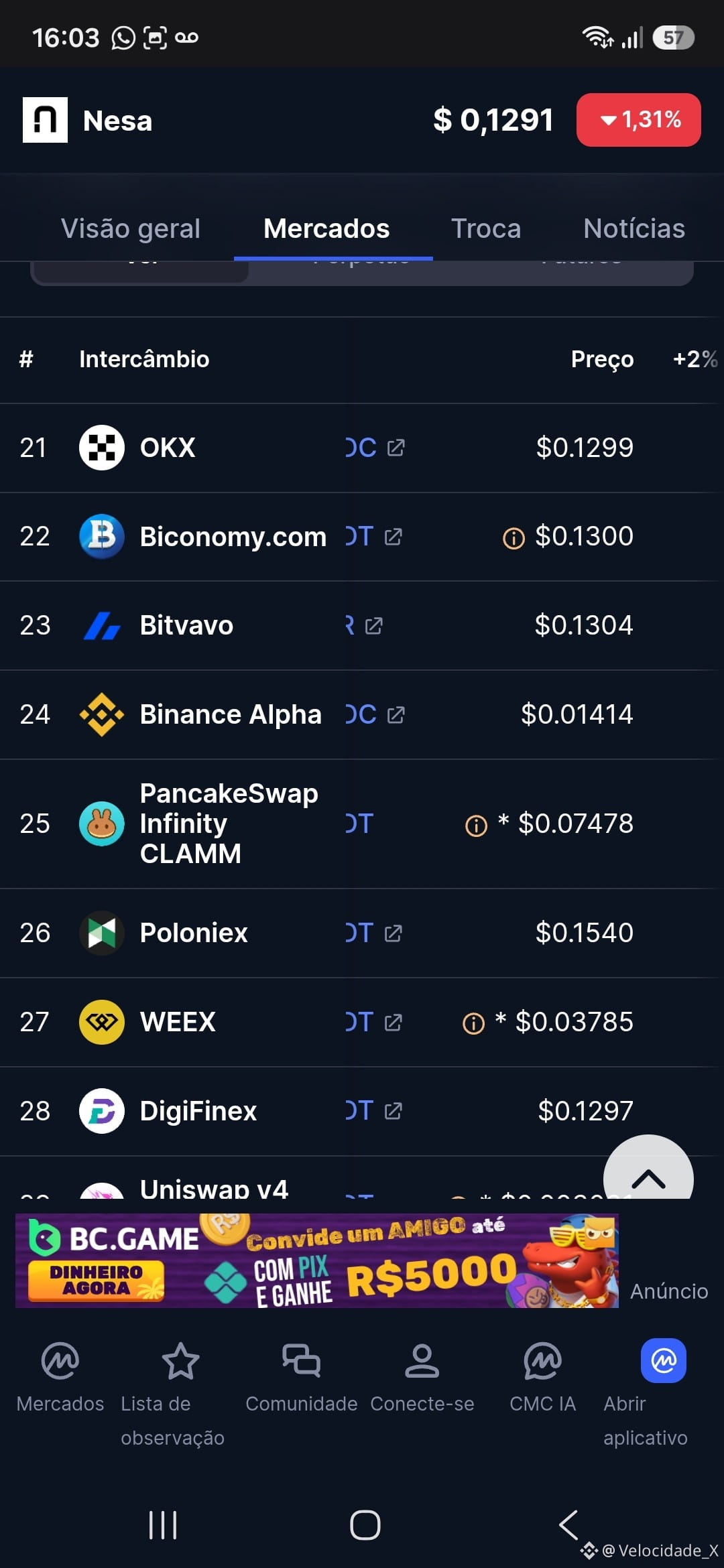Open the Comunidade chat icon
This screenshot has width=724, height=1568.
click(301, 1361)
